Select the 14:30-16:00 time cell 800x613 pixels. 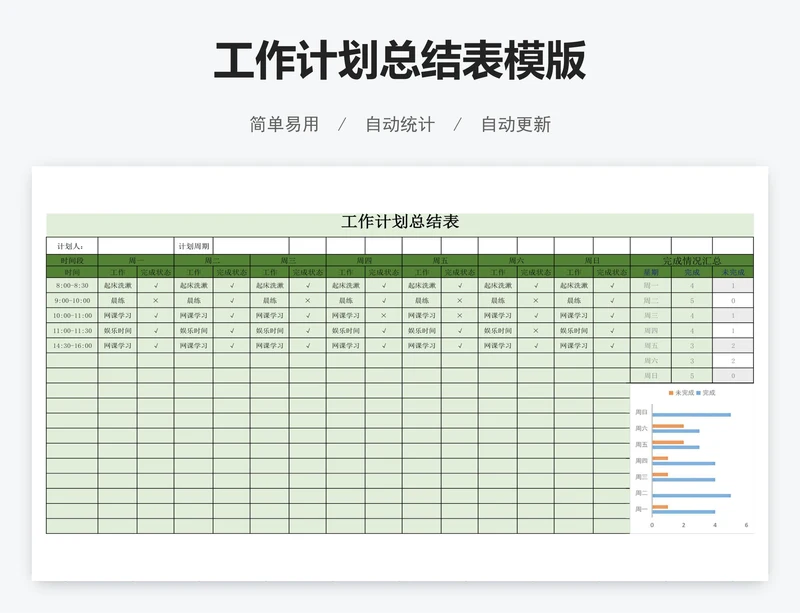pos(72,346)
